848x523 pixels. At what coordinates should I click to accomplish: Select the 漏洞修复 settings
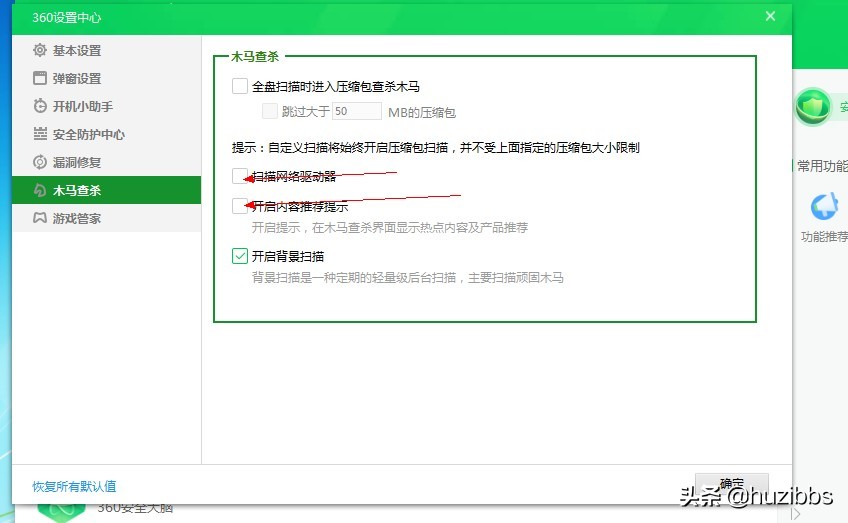point(107,162)
